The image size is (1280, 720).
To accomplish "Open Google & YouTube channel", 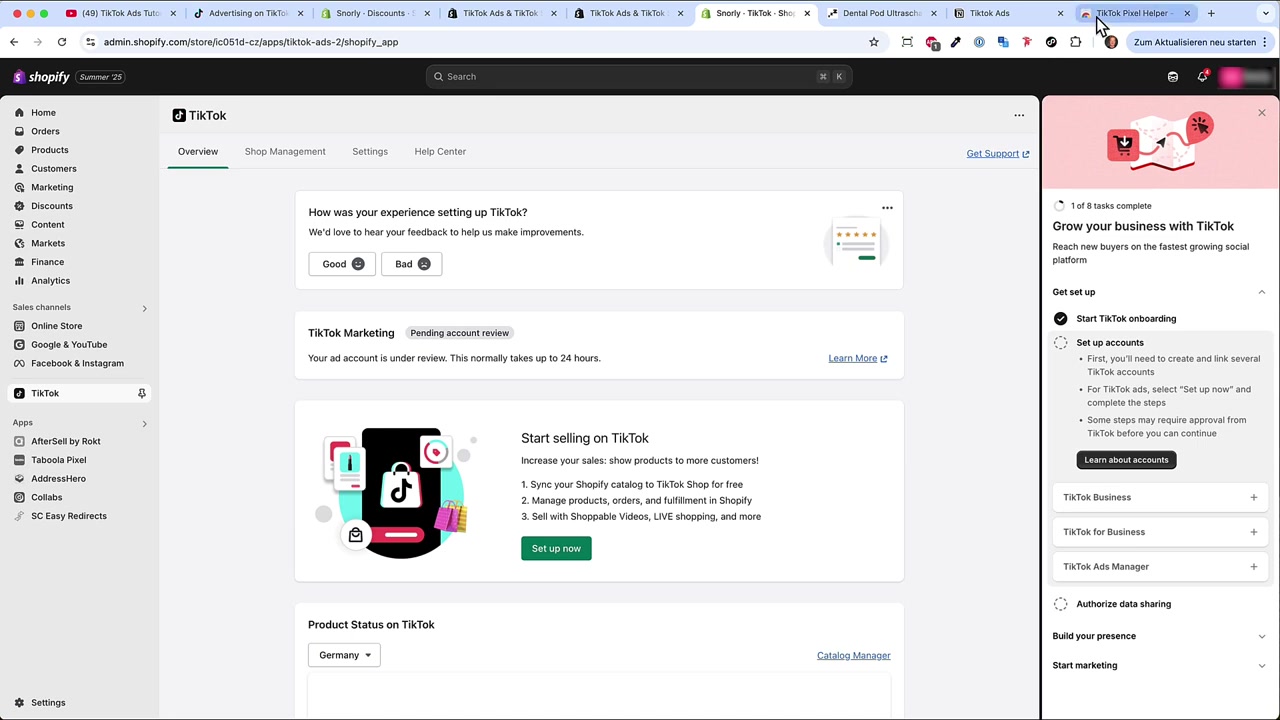I will point(69,345).
